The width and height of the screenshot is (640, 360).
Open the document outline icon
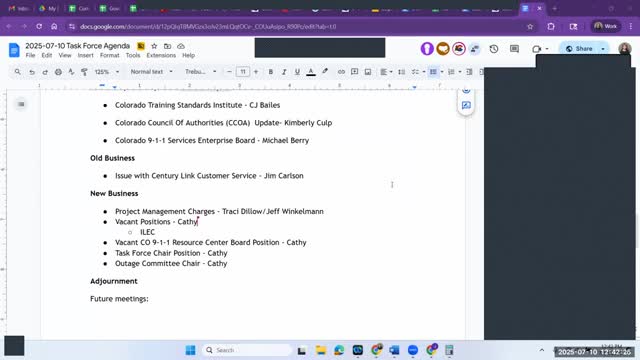21,104
